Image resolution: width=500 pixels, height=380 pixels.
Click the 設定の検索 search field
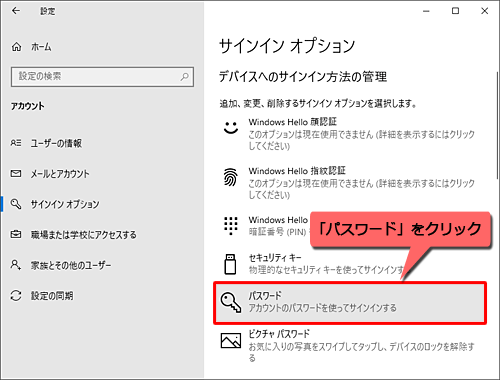pos(102,77)
